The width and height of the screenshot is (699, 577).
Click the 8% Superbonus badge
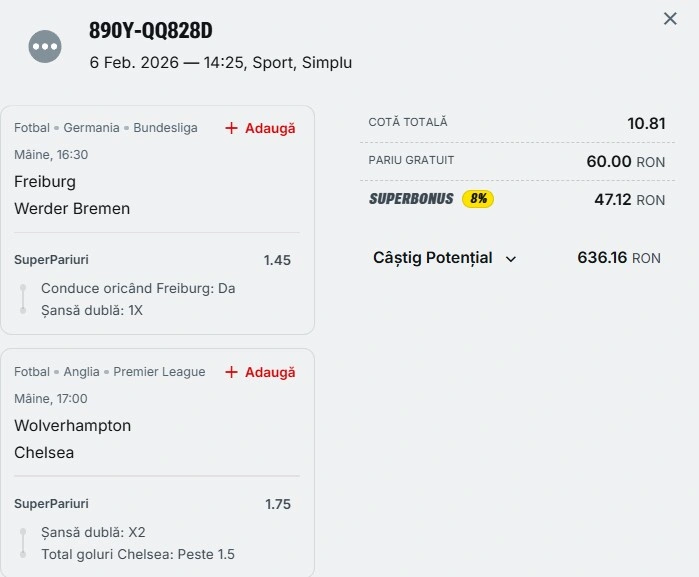[x=478, y=199]
